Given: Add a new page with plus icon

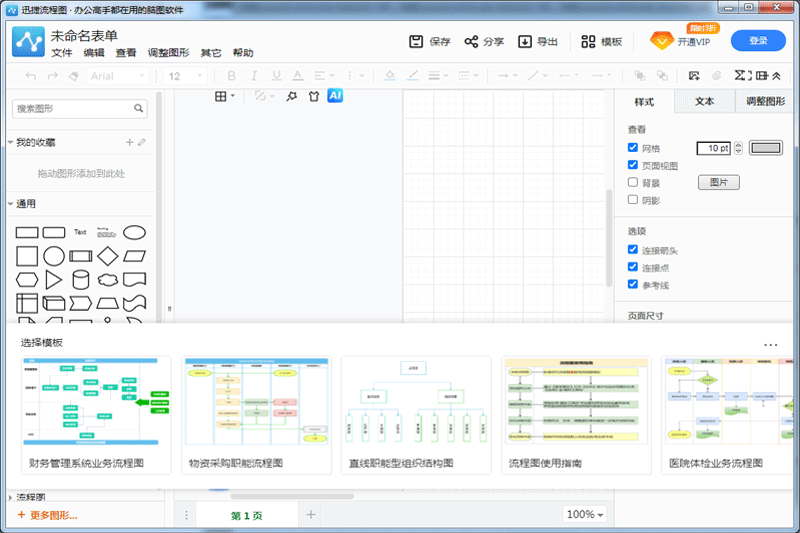Looking at the screenshot, I should coord(311,515).
